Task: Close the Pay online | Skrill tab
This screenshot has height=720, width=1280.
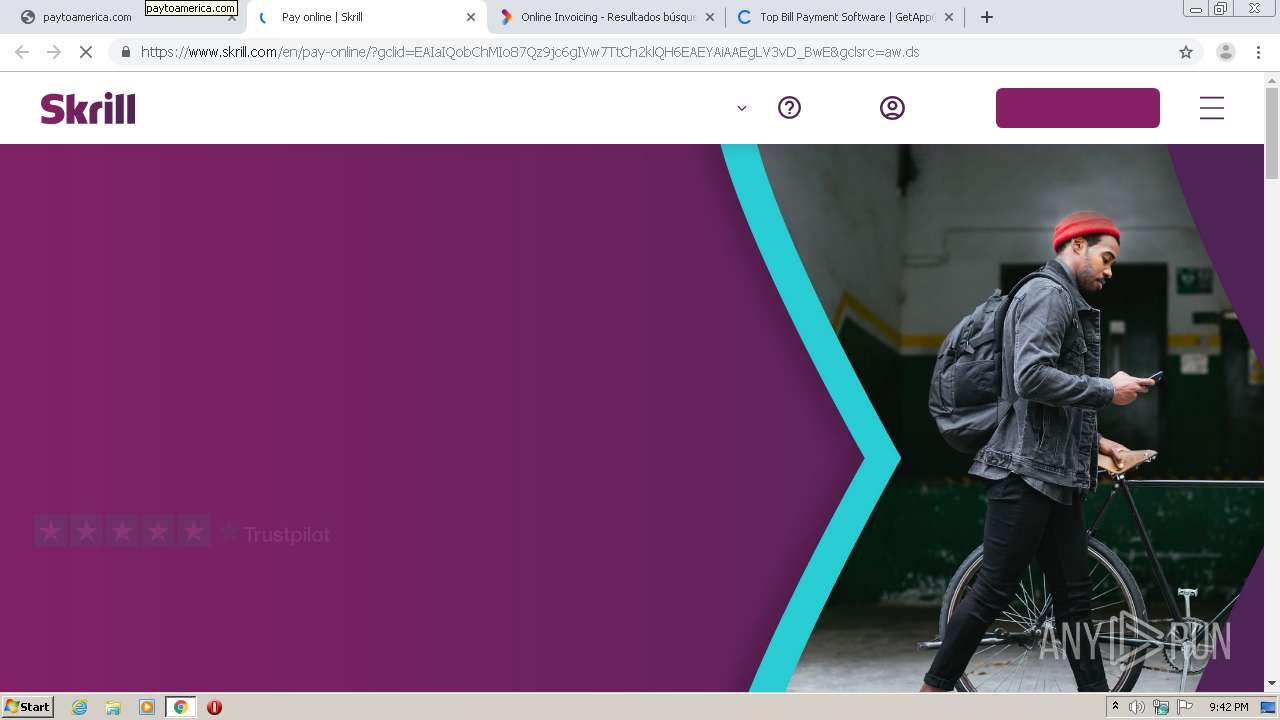Action: (471, 17)
